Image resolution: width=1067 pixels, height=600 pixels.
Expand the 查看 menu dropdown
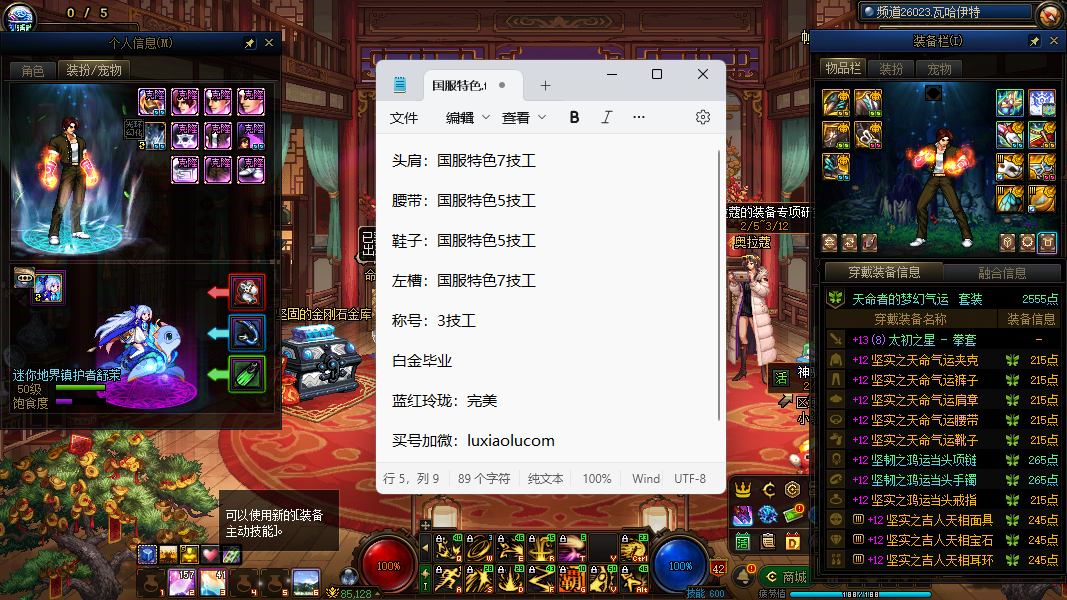coord(524,117)
